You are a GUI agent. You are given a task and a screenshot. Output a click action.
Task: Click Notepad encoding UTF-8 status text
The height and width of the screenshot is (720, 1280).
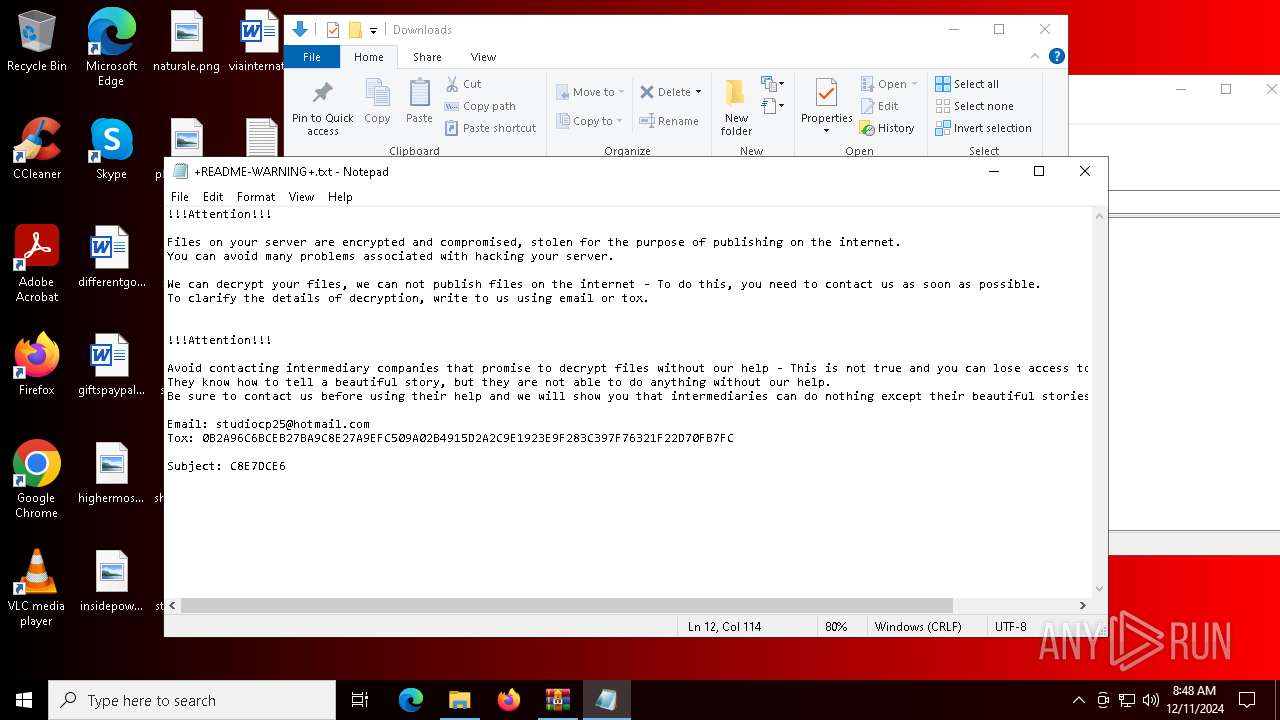tap(1011, 626)
